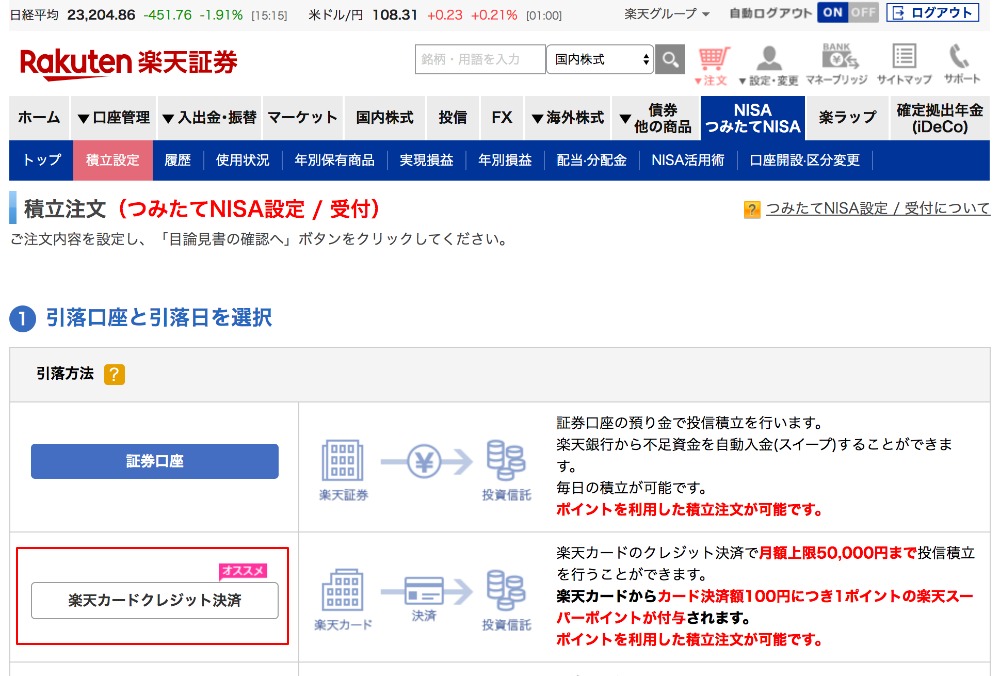The image size is (1000, 676).
Task: Open the サイトマップ list icon
Action: coord(904,64)
